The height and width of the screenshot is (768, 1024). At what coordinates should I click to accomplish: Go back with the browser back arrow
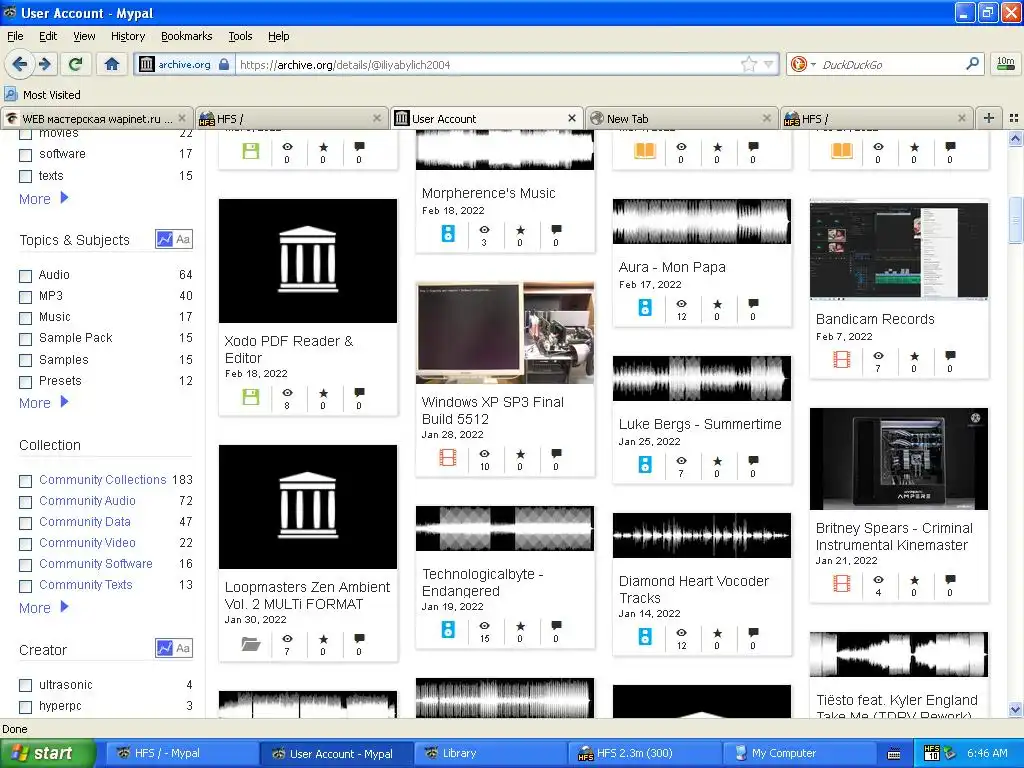20,64
